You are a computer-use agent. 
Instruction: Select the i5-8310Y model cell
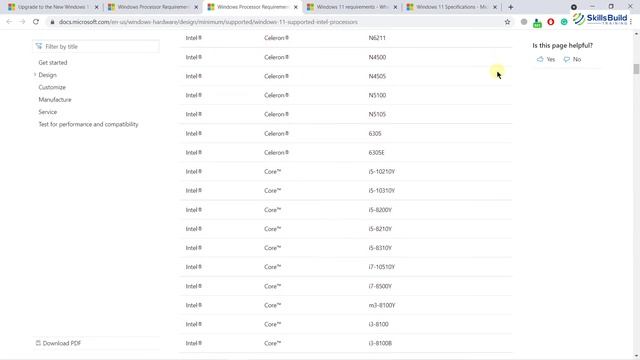point(380,248)
